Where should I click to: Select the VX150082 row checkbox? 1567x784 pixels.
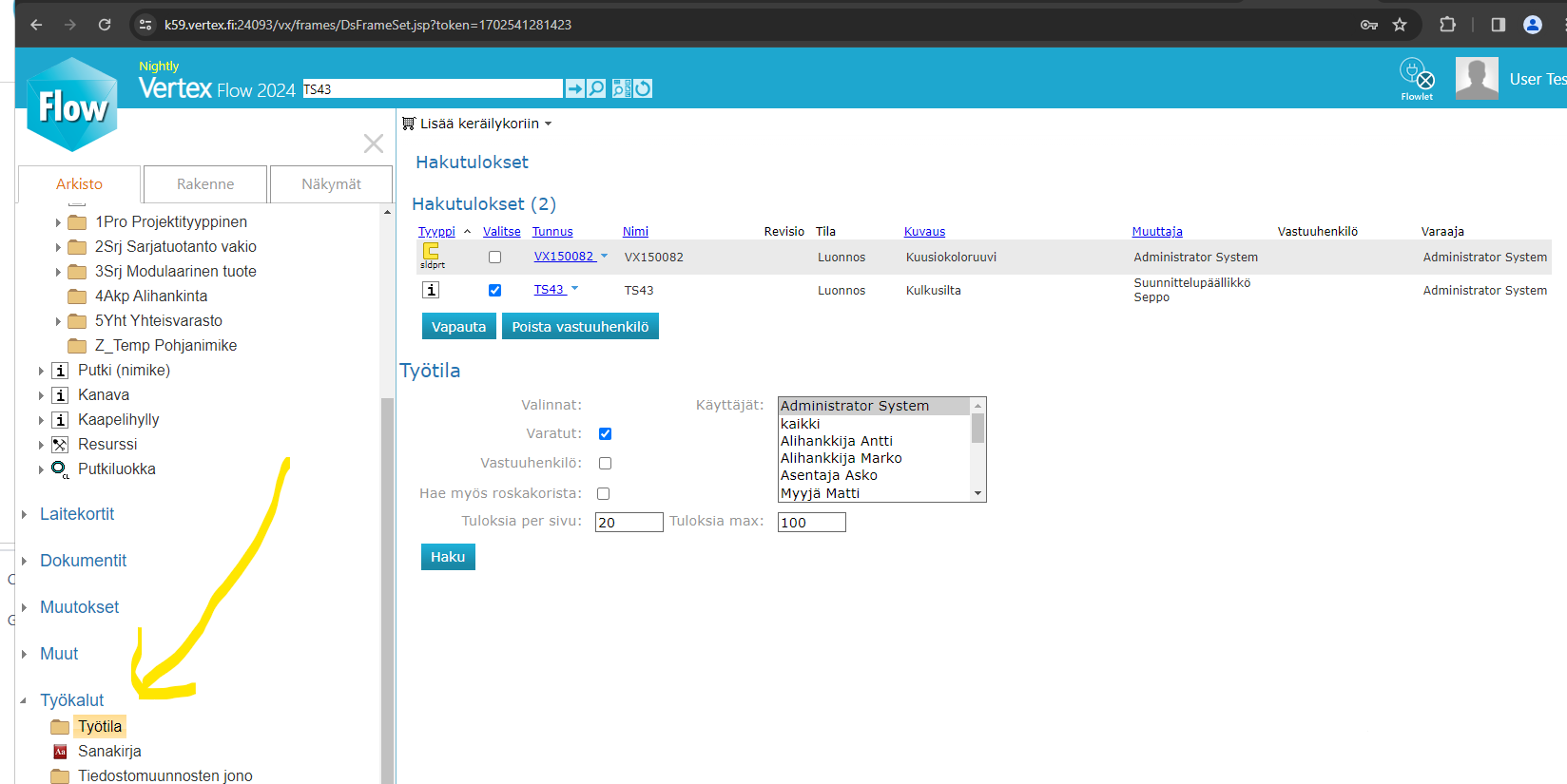494,258
